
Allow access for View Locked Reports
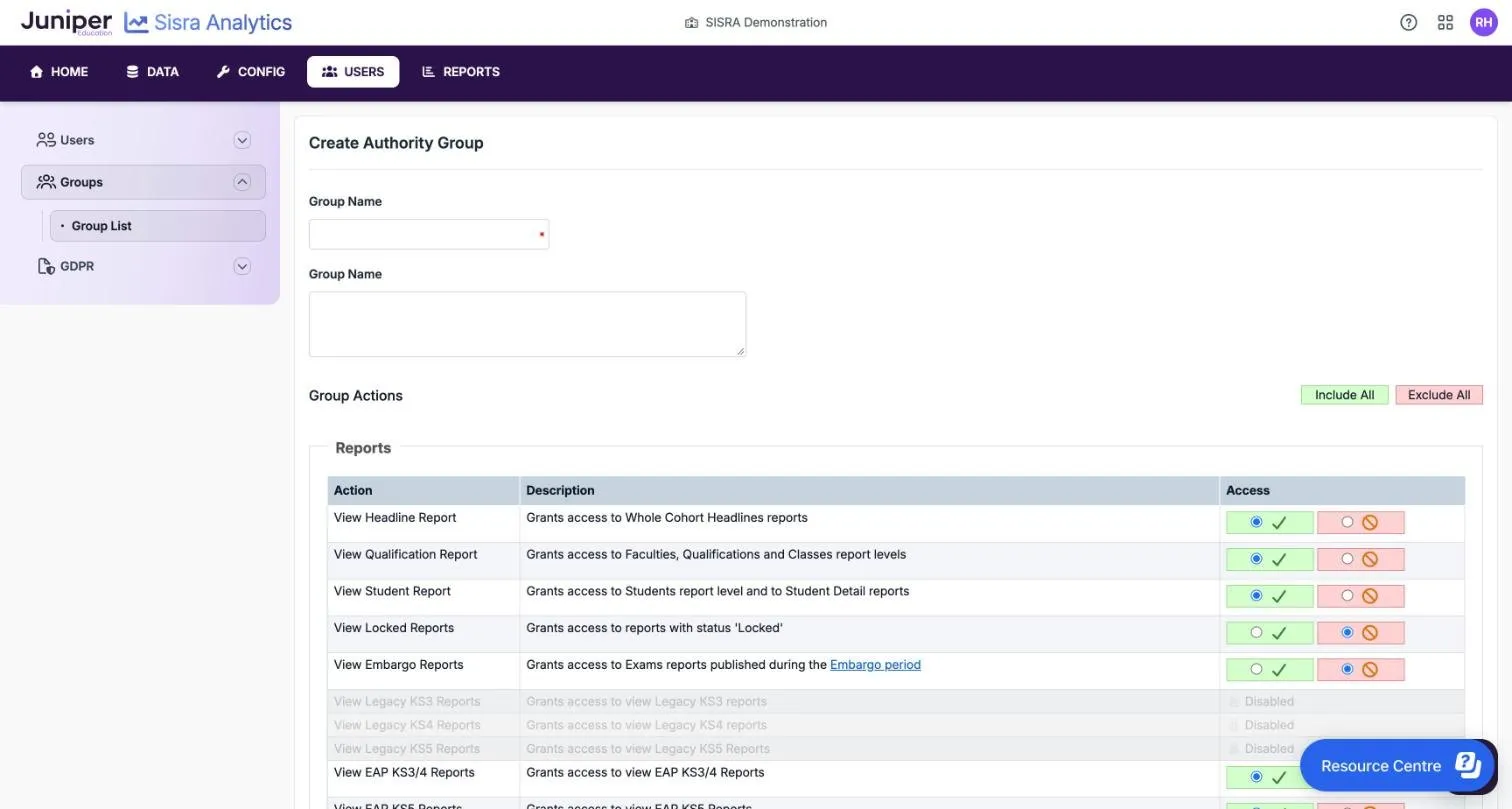[1256, 633]
